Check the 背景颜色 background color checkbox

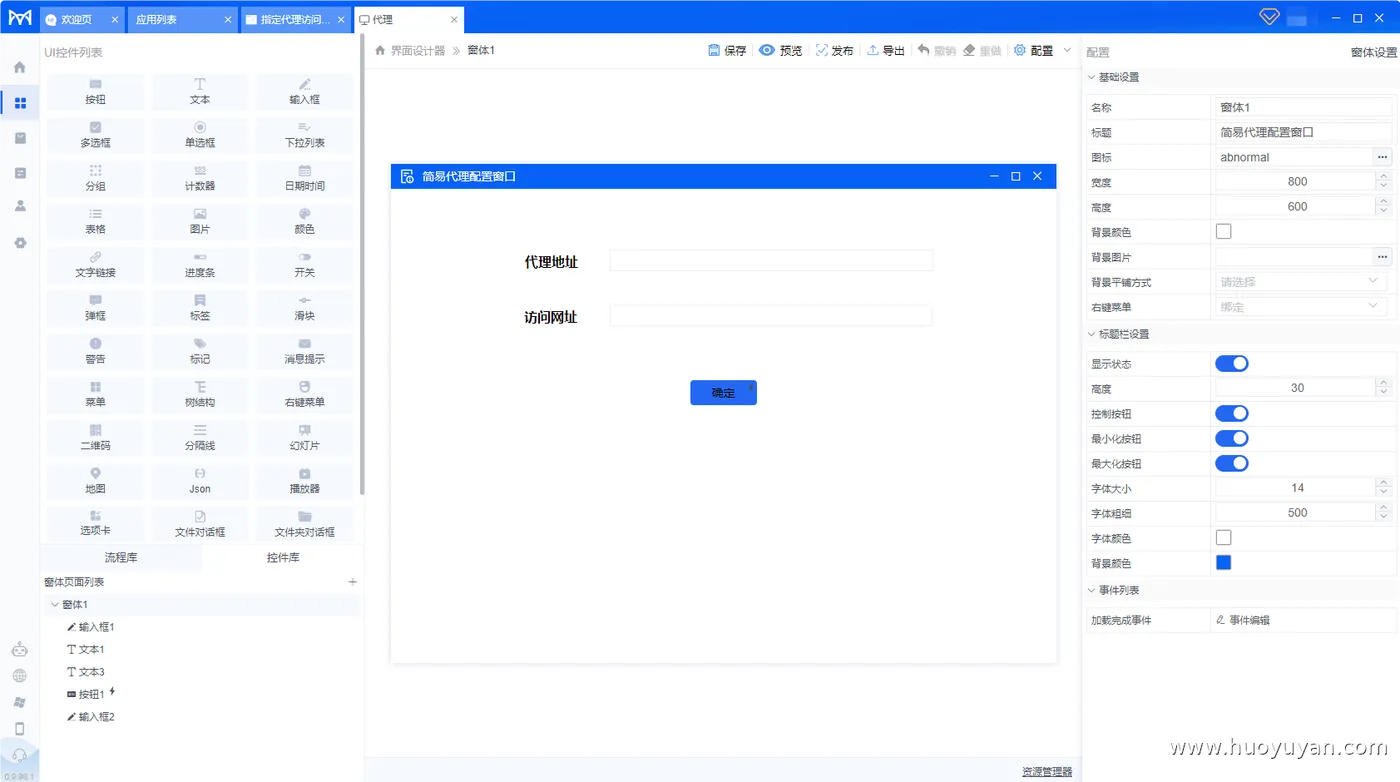click(1223, 231)
